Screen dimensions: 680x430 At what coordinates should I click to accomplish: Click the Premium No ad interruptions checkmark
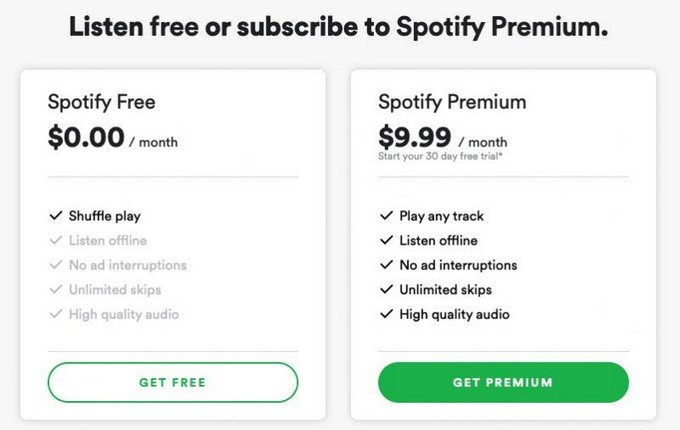[385, 265]
